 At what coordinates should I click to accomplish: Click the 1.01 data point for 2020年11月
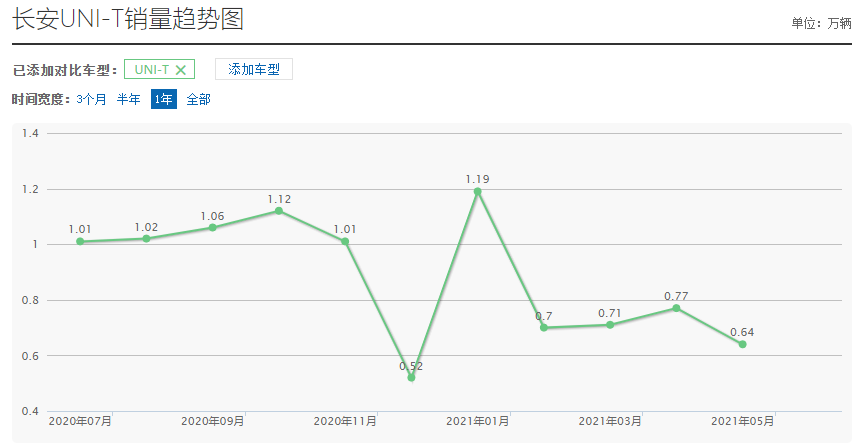(345, 241)
